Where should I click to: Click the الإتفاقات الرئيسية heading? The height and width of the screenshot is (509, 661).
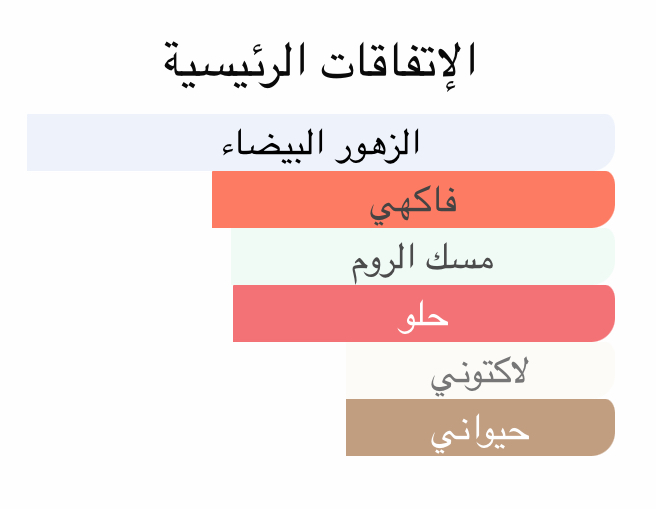[319, 62]
